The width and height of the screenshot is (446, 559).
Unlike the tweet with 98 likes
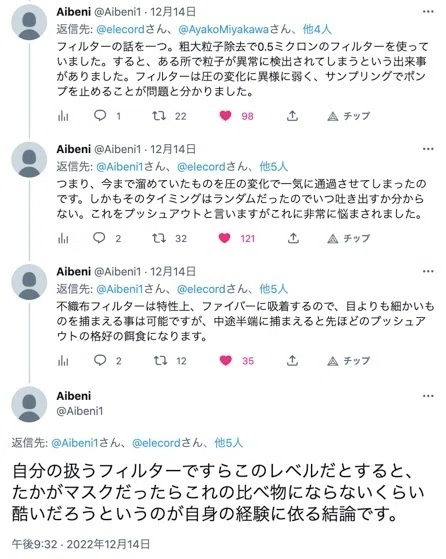pos(225,116)
